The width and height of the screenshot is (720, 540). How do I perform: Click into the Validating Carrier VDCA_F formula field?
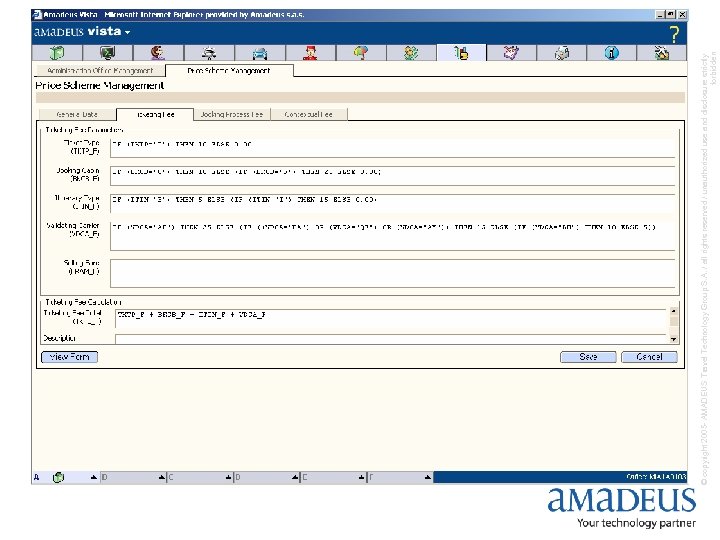coord(393,236)
